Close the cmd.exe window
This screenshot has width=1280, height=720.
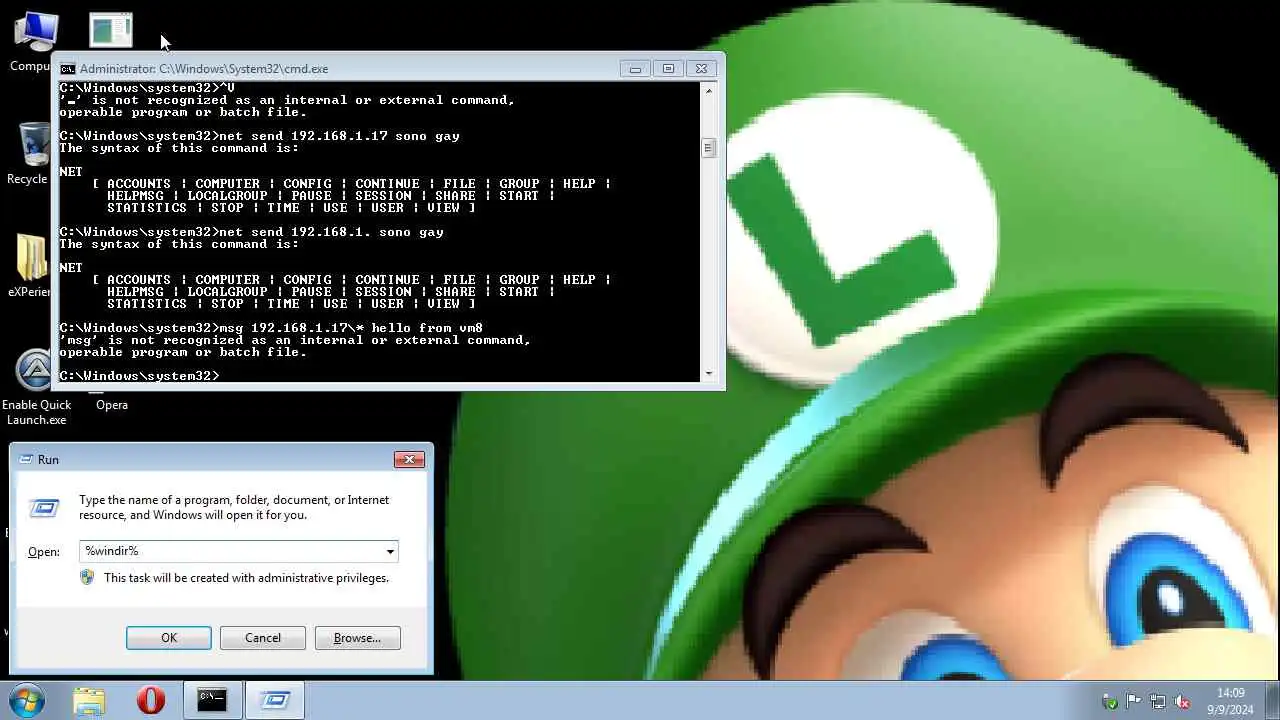[702, 69]
